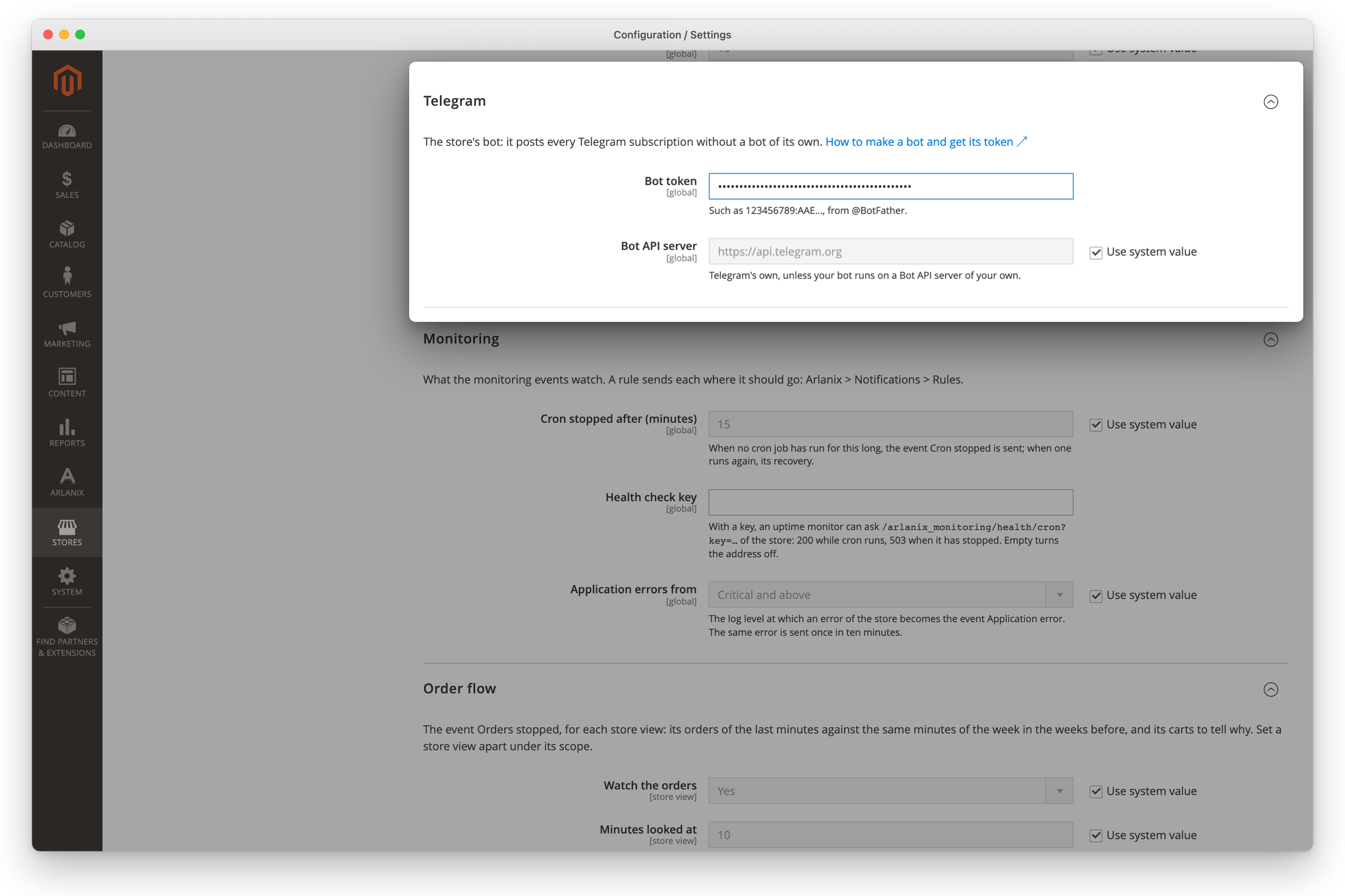Collapse the Telegram section
The width and height of the screenshot is (1345, 896).
1270,102
